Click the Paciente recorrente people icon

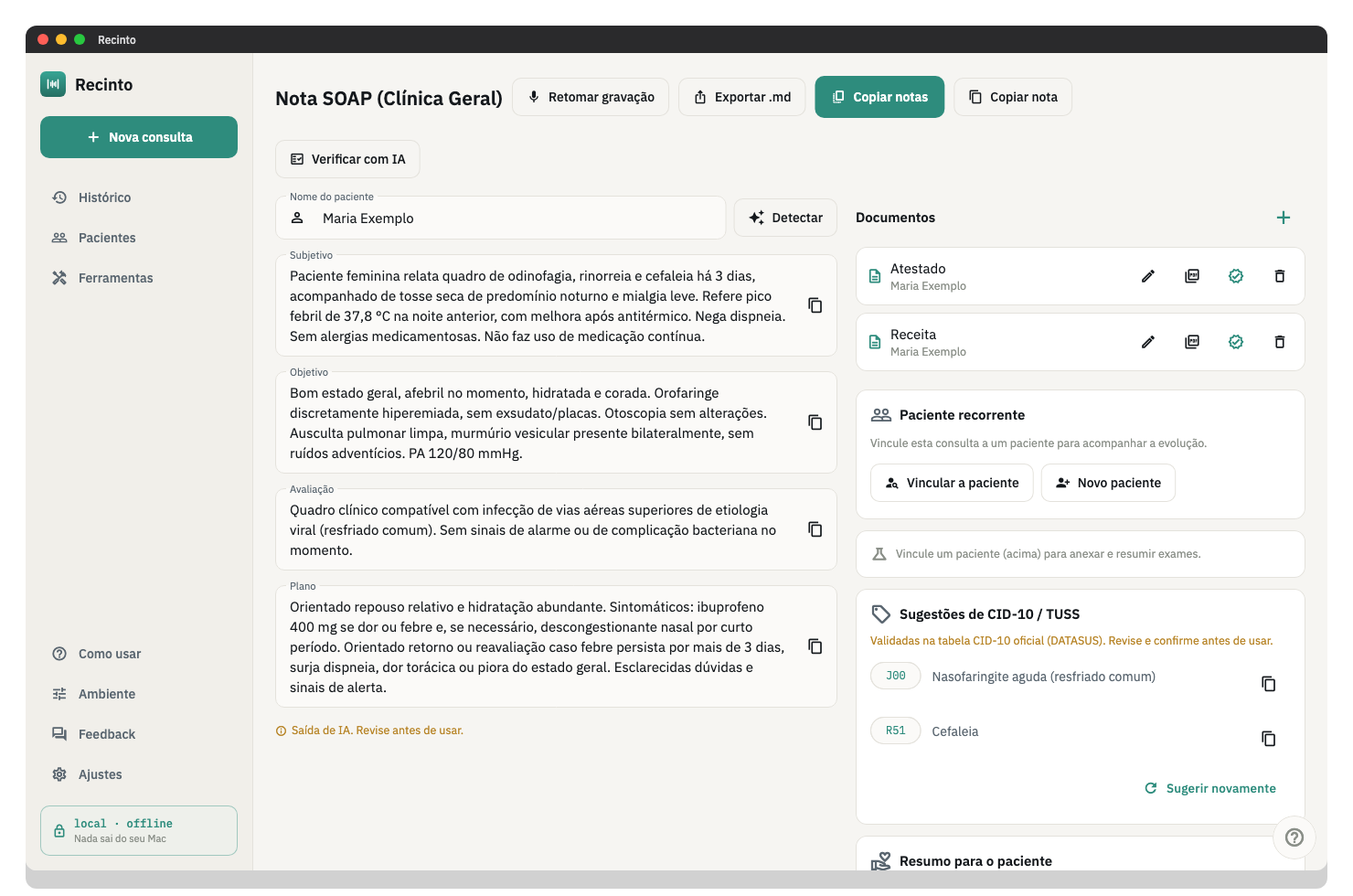(881, 415)
